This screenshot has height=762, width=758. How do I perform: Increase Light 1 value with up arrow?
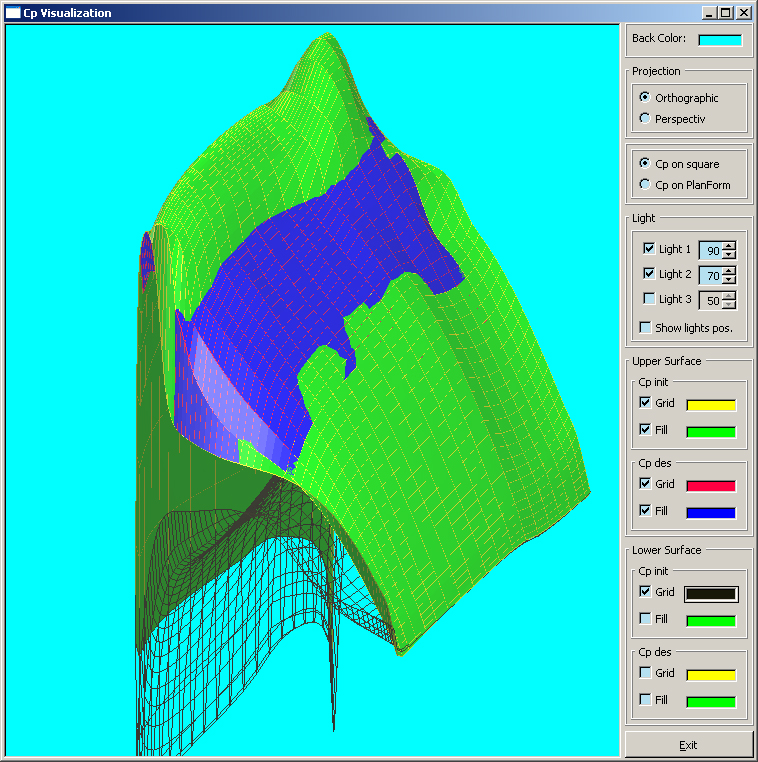click(729, 246)
